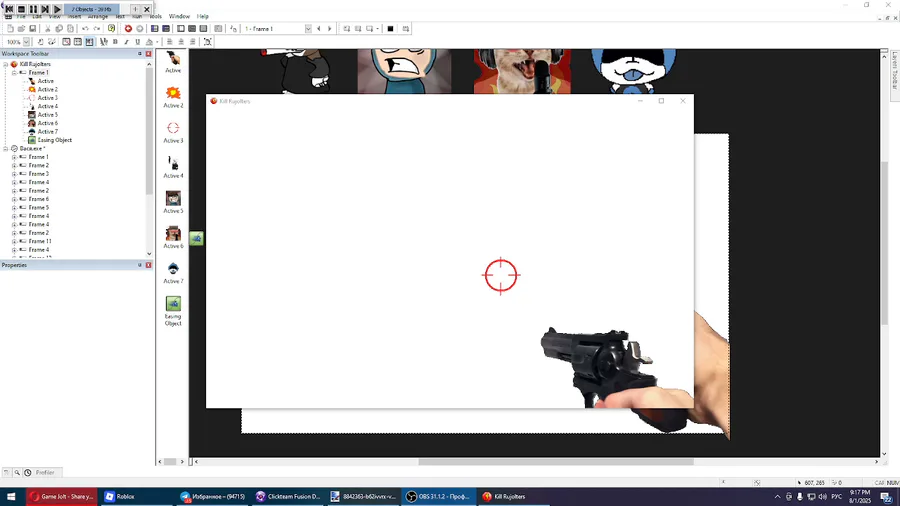
Task: Toggle the Bold text button
Action: [115, 42]
